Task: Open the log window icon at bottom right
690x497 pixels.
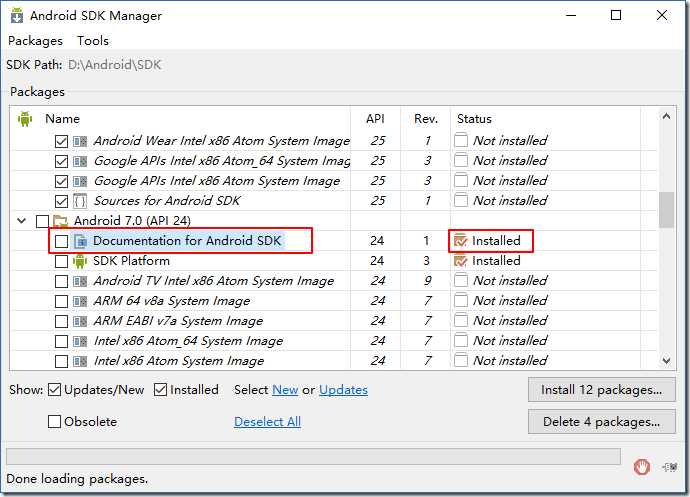Action: click(x=670, y=467)
